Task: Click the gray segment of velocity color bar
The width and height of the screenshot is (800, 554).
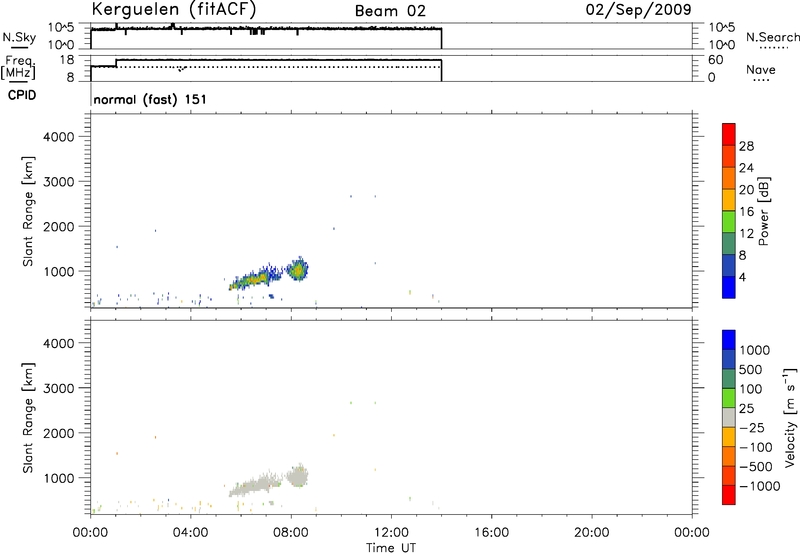Action: (x=729, y=418)
